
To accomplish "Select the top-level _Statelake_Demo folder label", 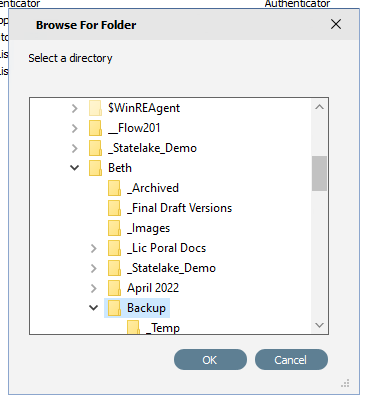I will (x=153, y=148).
